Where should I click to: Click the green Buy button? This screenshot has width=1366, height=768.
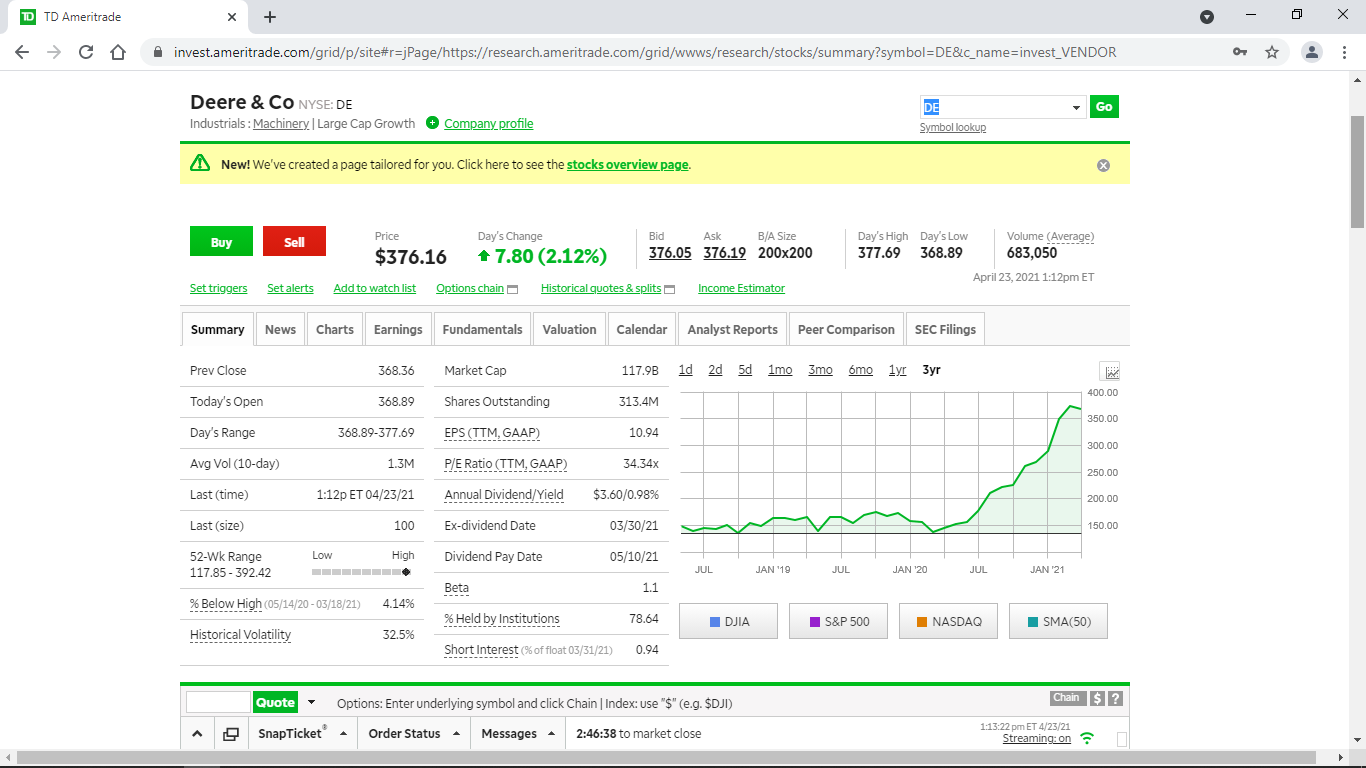221,242
